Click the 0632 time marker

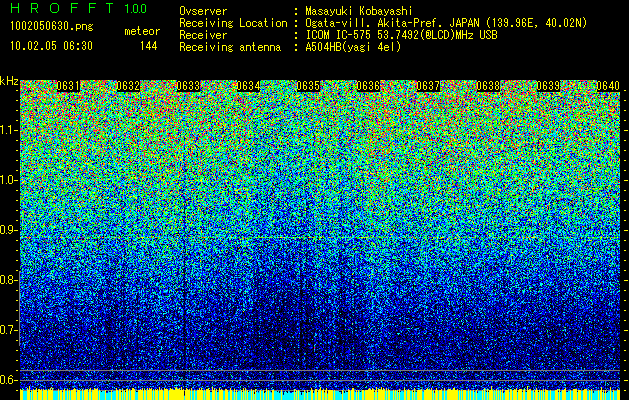pos(128,86)
